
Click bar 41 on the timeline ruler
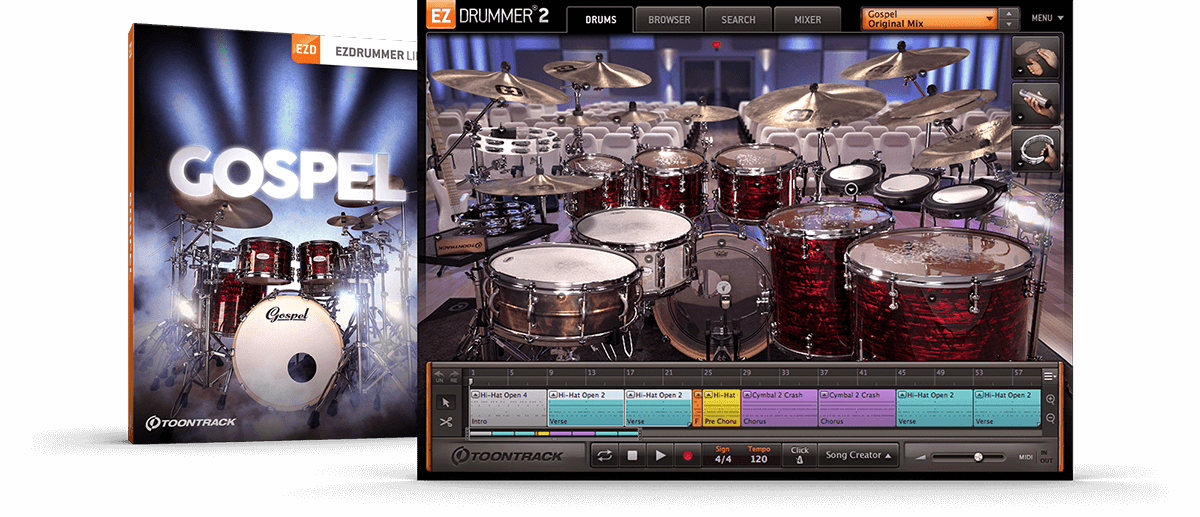pyautogui.click(x=862, y=374)
